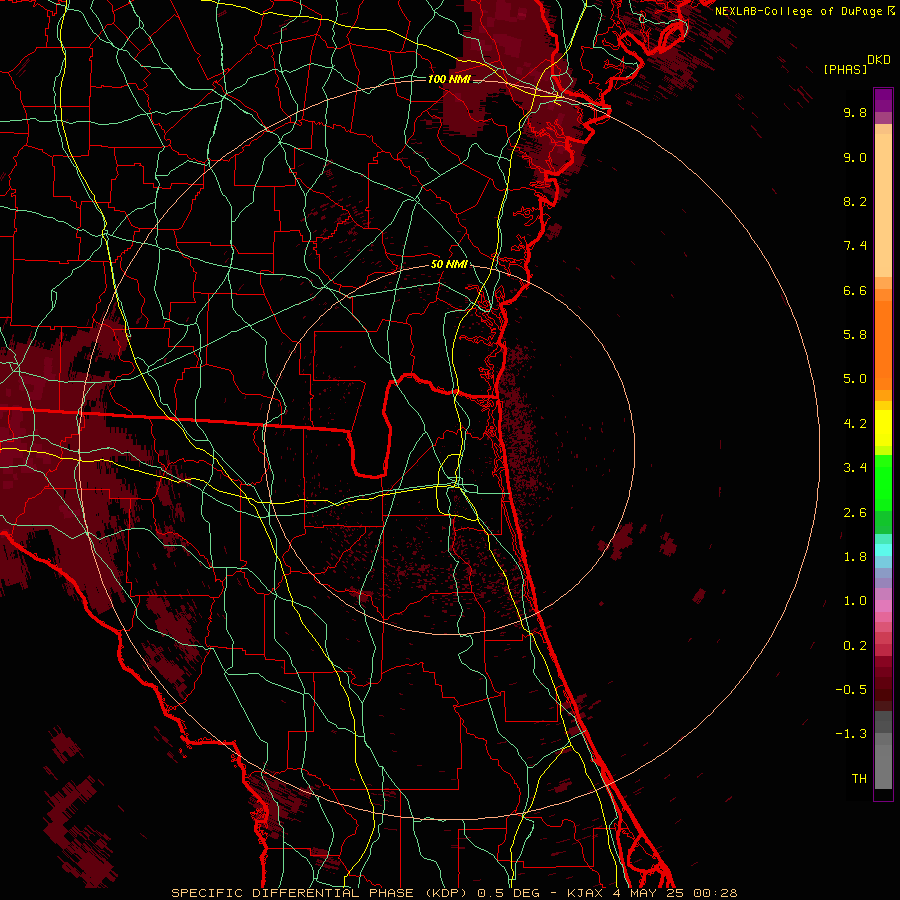This screenshot has height=900, width=900.
Task: Click the 7.4 scale value
Action: click(855, 246)
